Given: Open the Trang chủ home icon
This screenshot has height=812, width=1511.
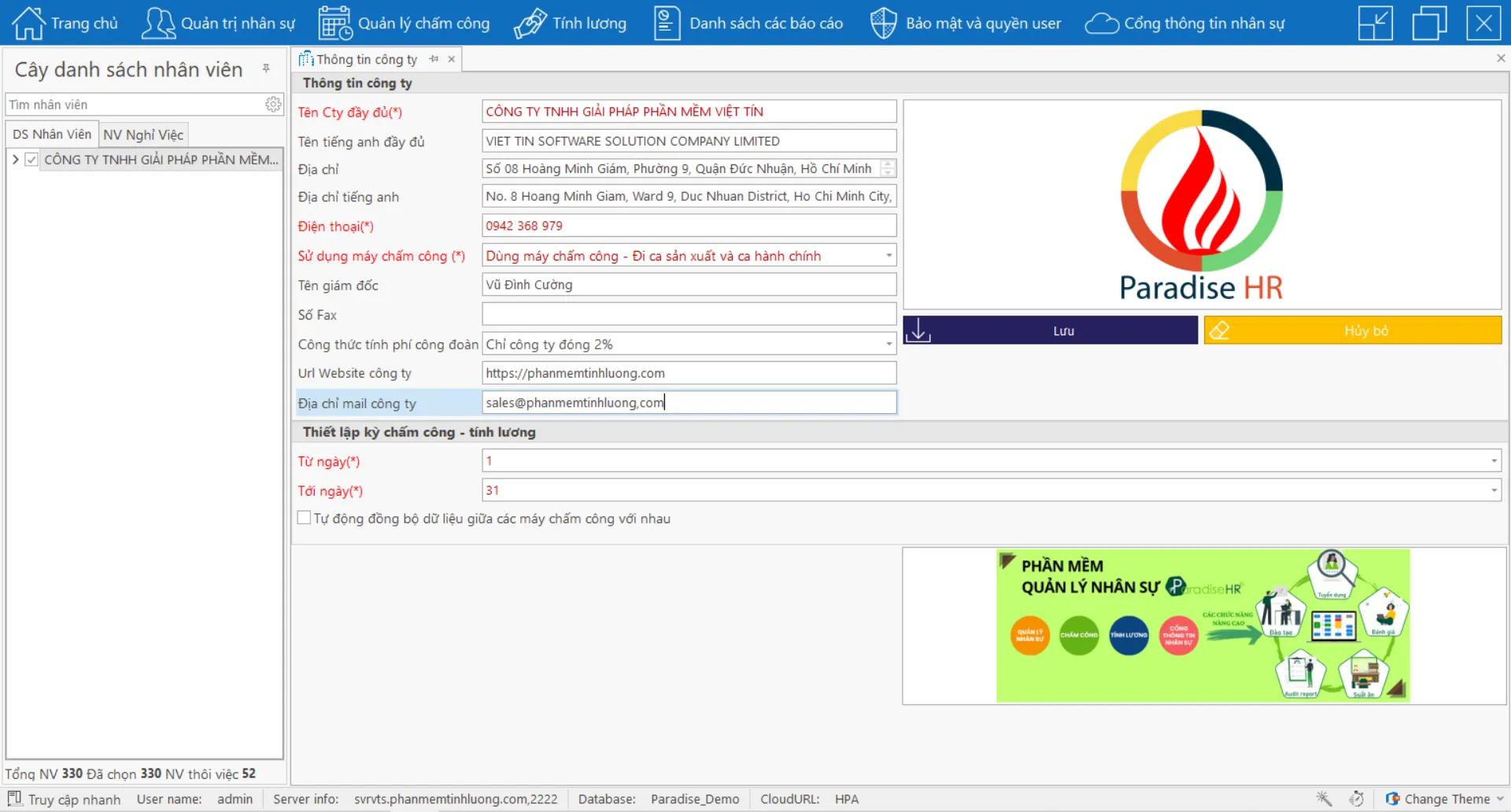Looking at the screenshot, I should tap(28, 23).
